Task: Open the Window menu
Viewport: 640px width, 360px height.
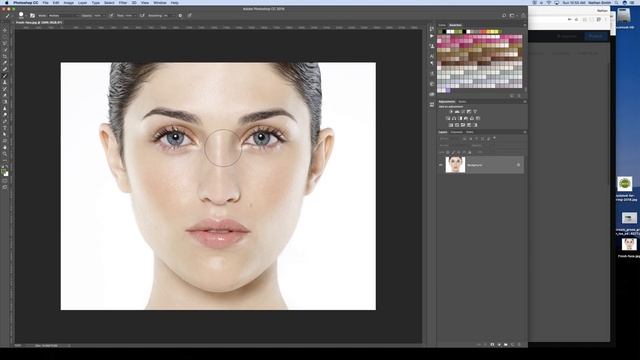Action: (160, 3)
